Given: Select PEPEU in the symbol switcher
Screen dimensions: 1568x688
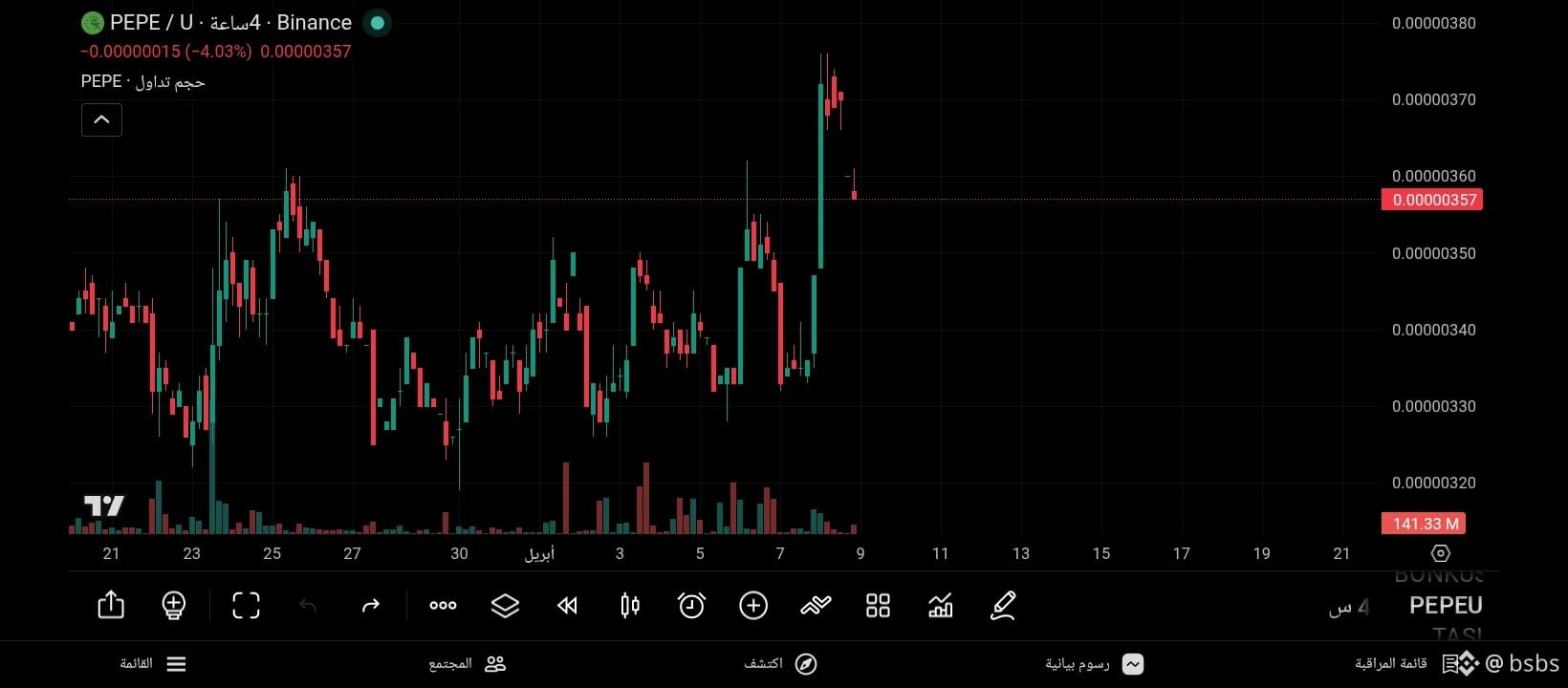Looking at the screenshot, I should [x=1446, y=605].
